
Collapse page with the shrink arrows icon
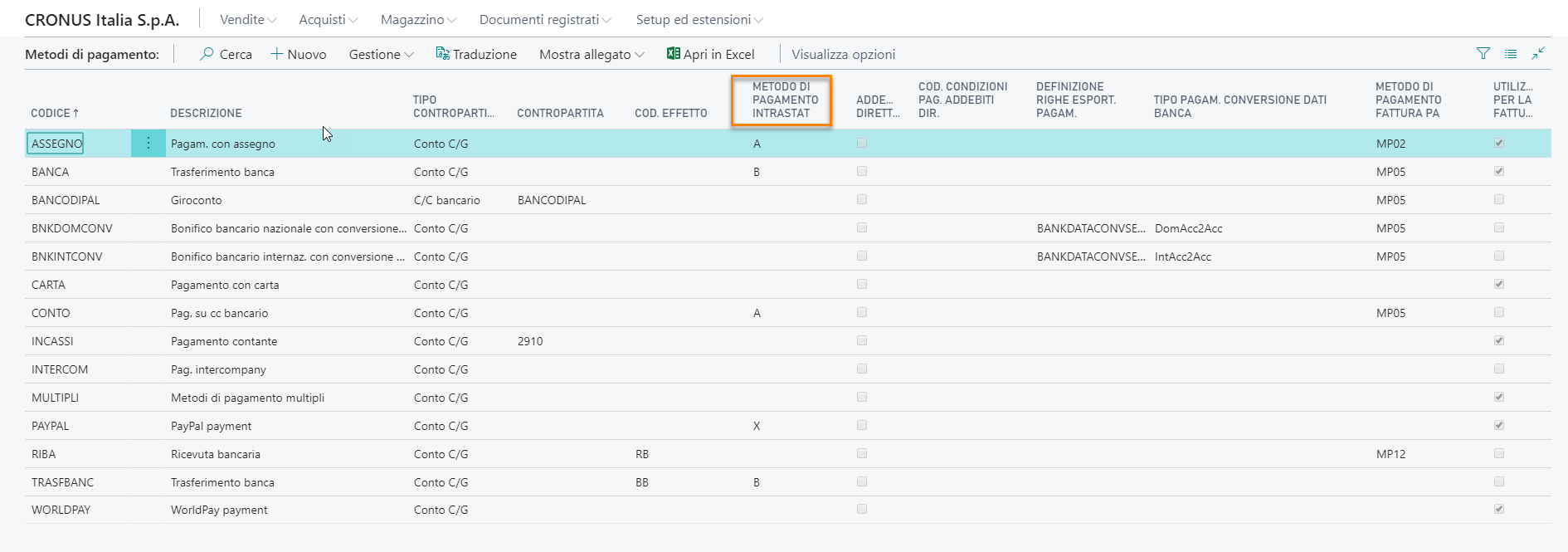coord(1538,53)
